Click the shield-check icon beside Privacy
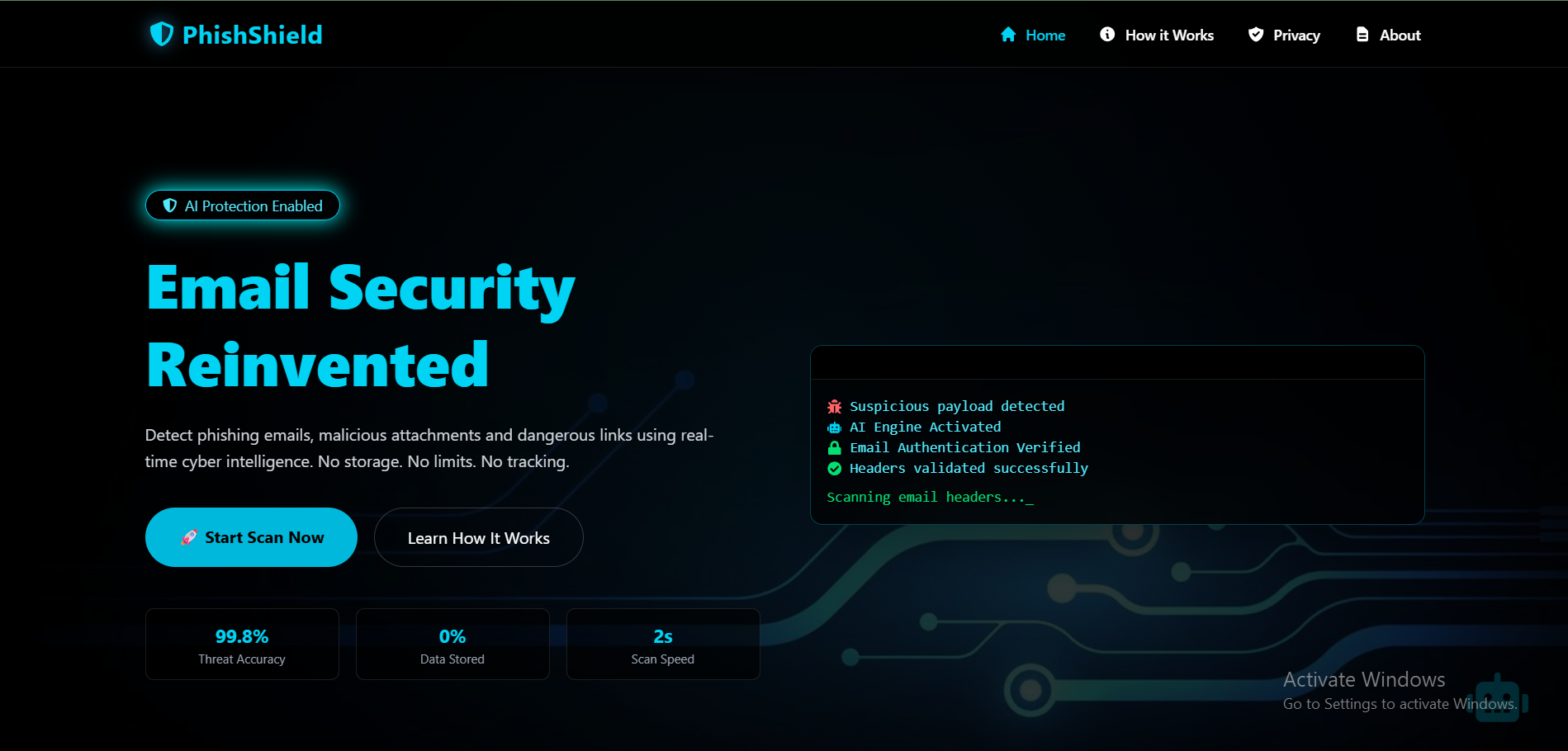This screenshot has width=1568, height=751. coord(1255,35)
